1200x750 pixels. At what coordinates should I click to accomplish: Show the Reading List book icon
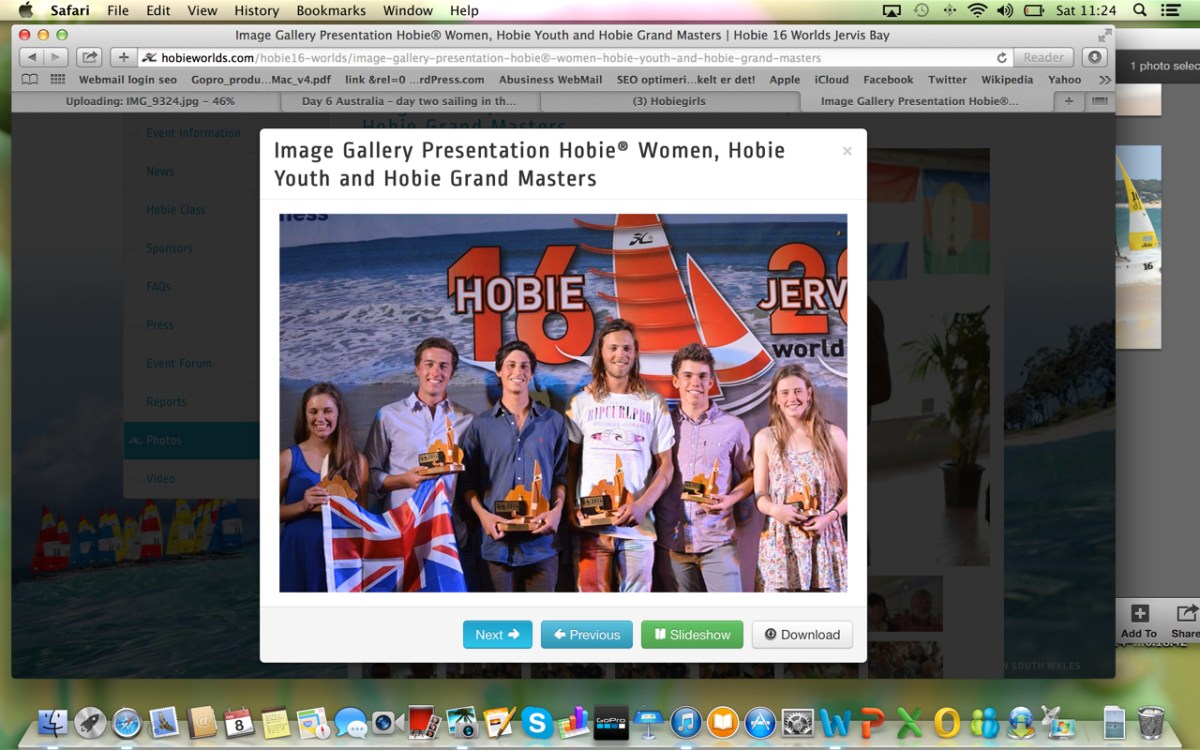point(30,80)
